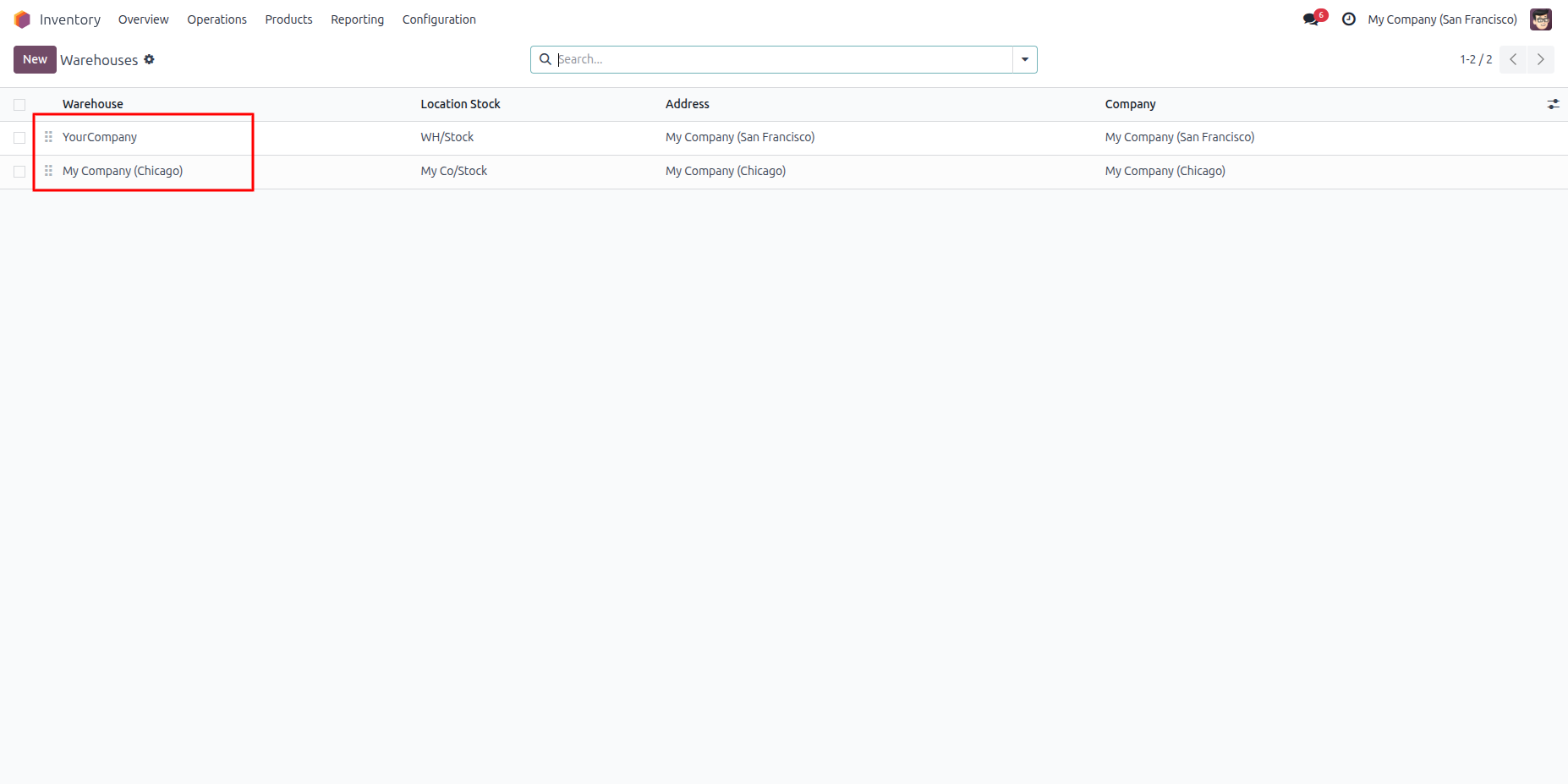This screenshot has height=784, width=1568.
Task: Open the messages chat bubble icon
Action: tap(1311, 19)
